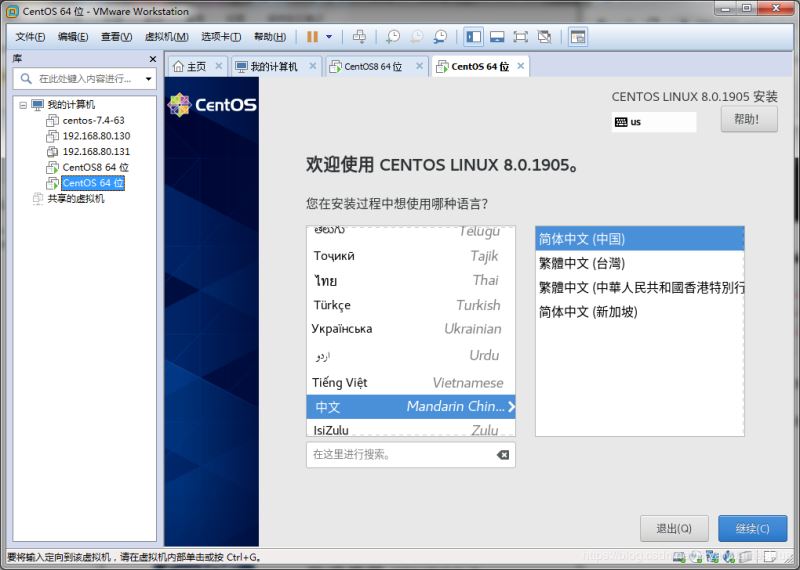Click the 继续(C) continue button

[x=752, y=528]
